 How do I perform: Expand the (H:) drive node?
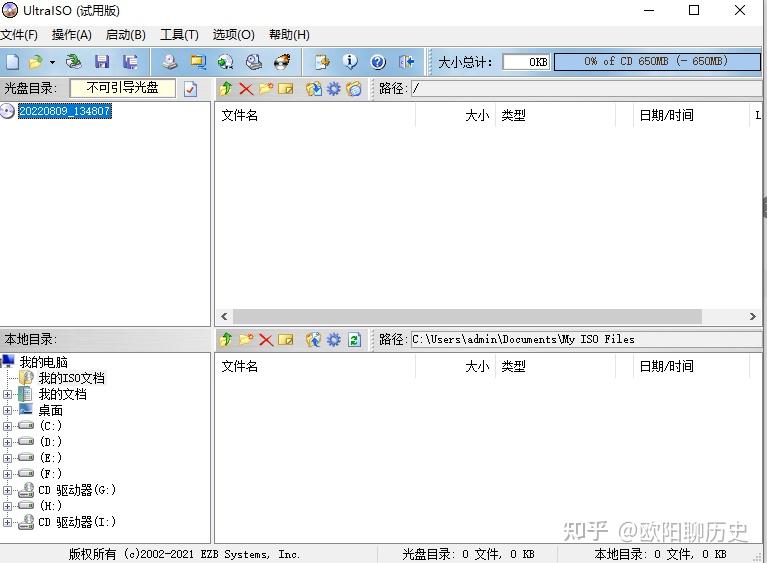point(7,506)
